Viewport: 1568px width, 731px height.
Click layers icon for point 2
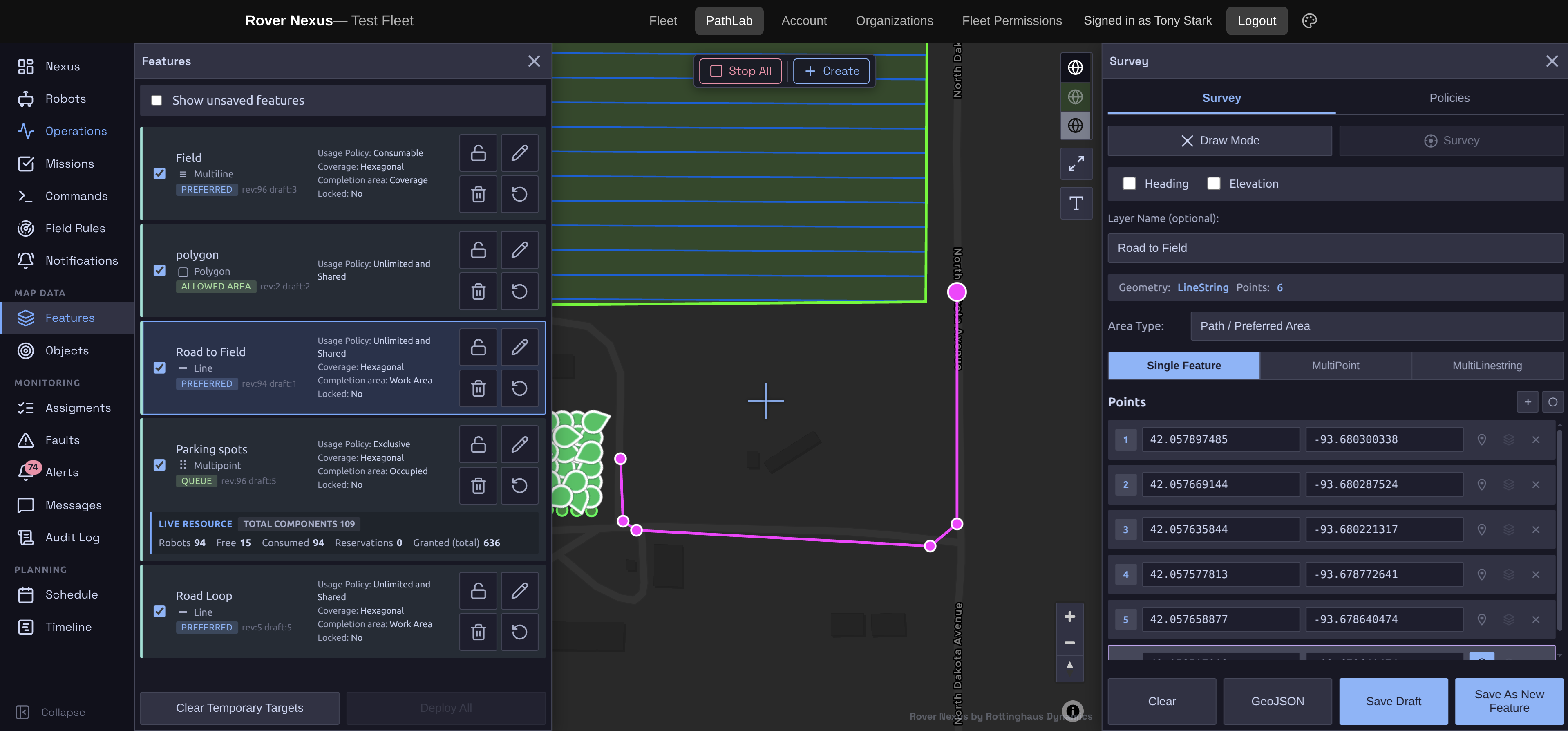[x=1509, y=485]
